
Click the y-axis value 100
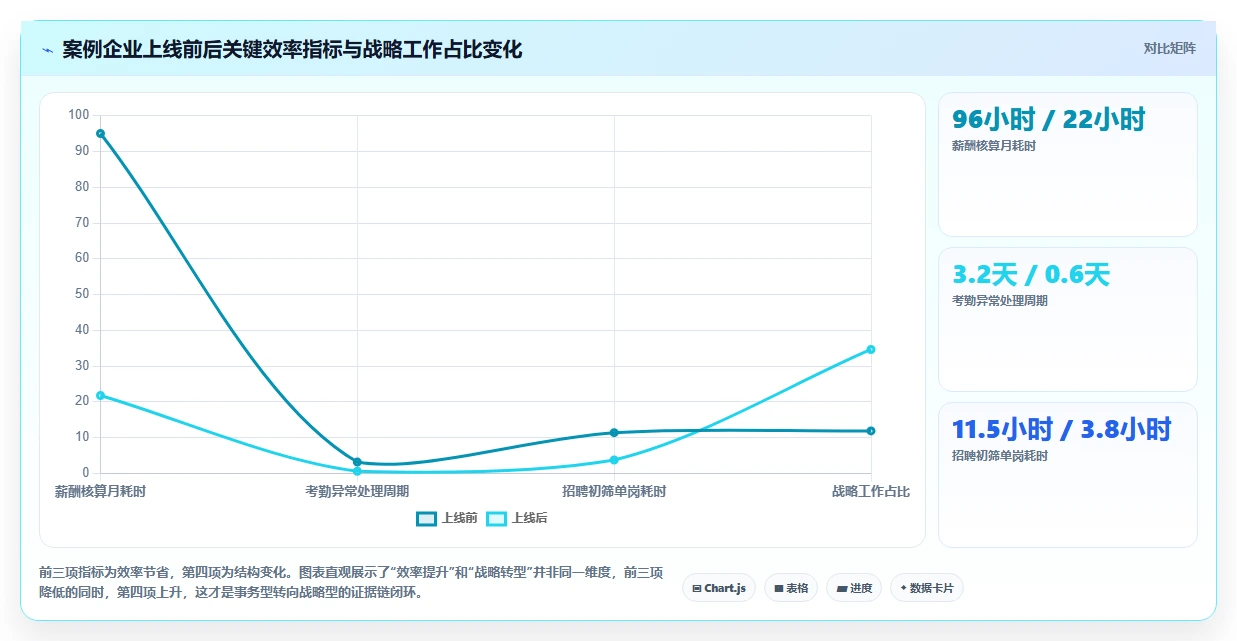click(78, 115)
